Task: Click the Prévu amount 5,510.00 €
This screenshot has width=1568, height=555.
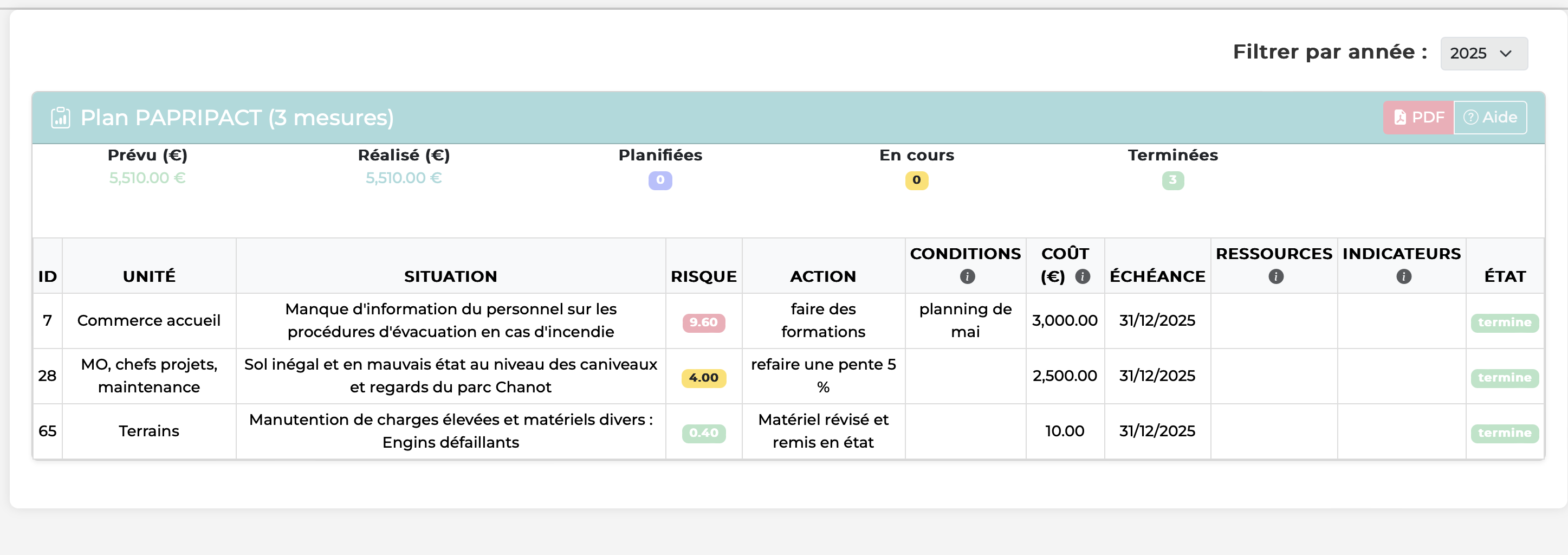Action: click(x=147, y=178)
